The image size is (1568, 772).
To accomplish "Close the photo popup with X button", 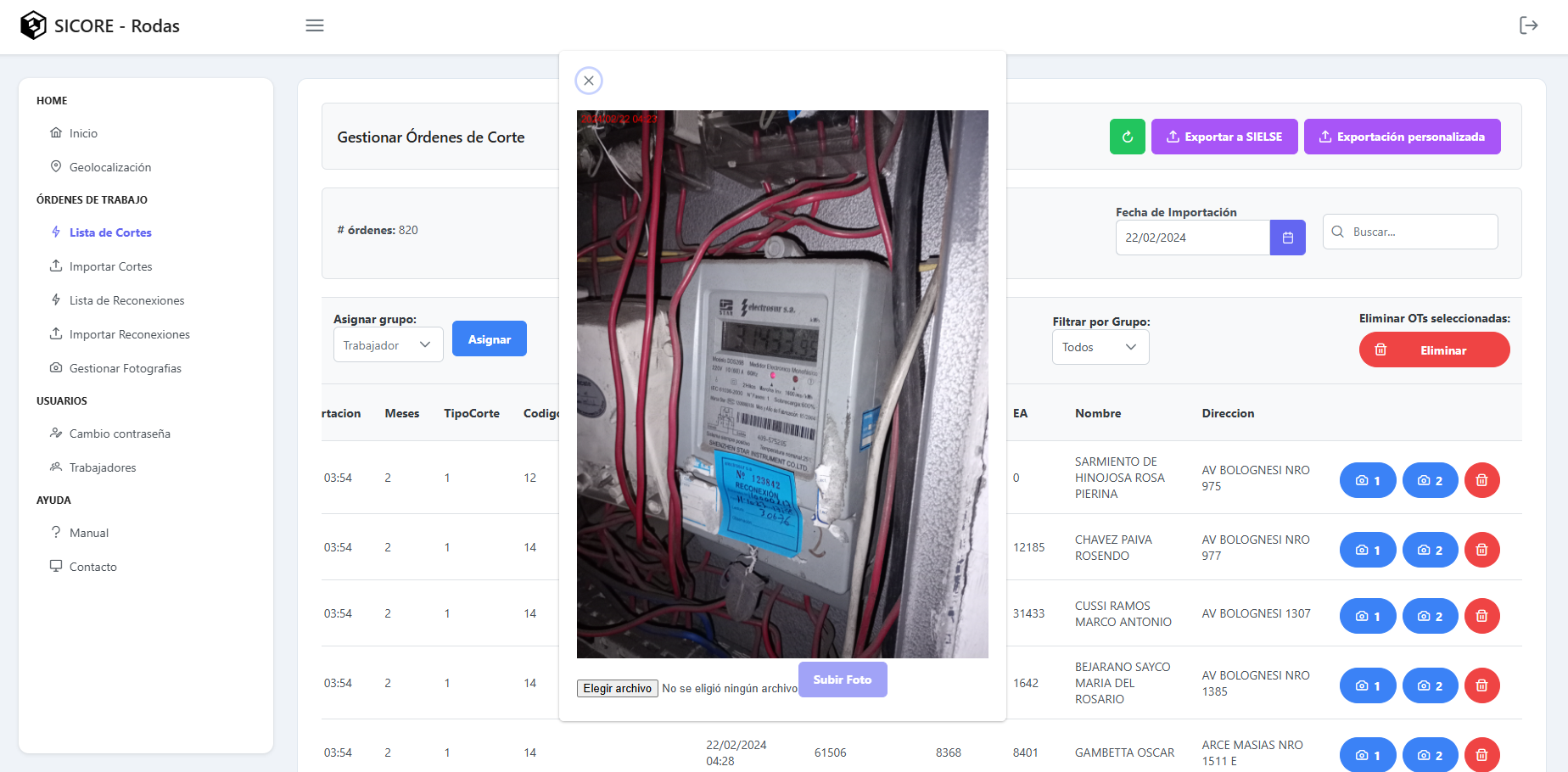I will click(589, 81).
